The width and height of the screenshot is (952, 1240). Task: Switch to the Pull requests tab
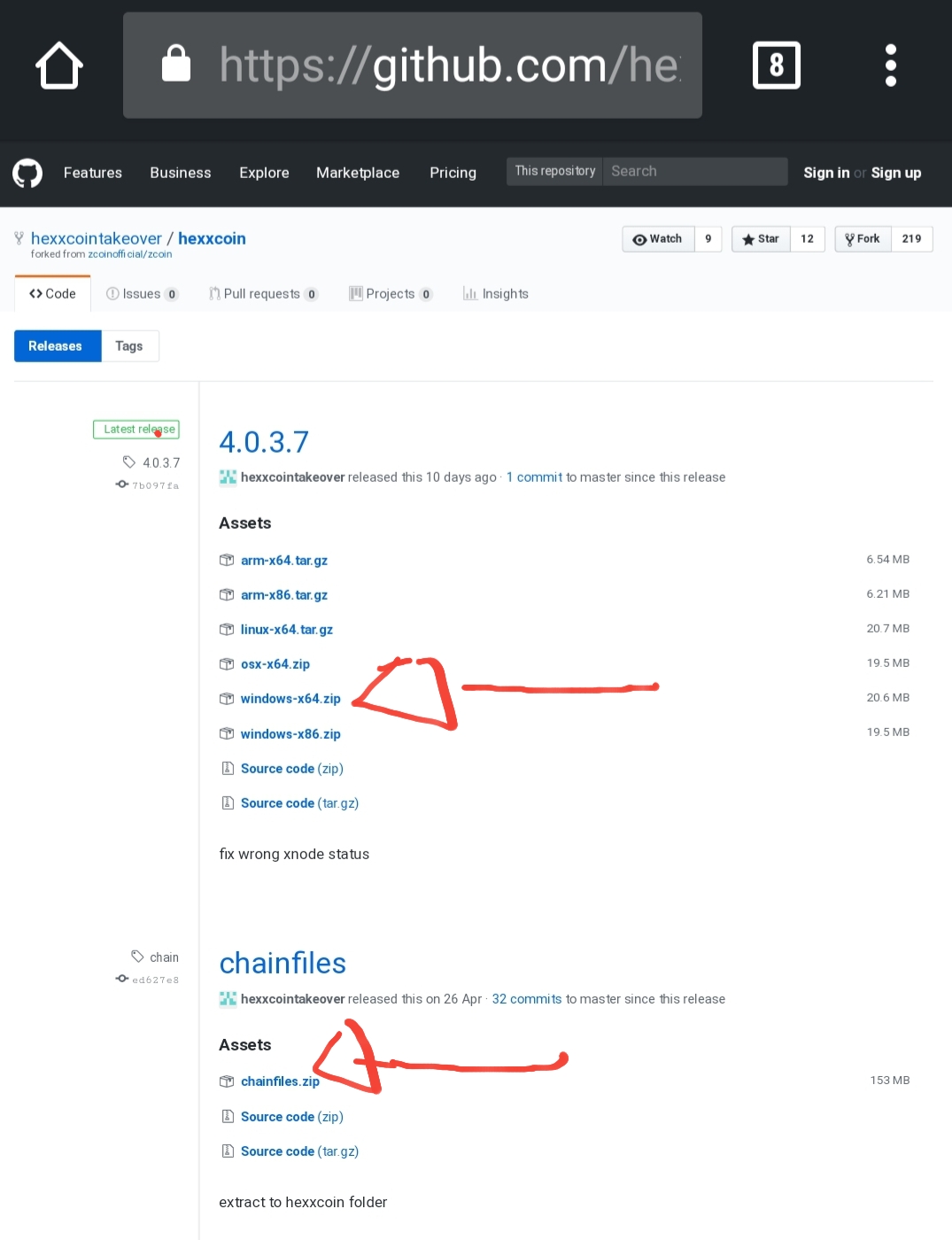tap(263, 294)
